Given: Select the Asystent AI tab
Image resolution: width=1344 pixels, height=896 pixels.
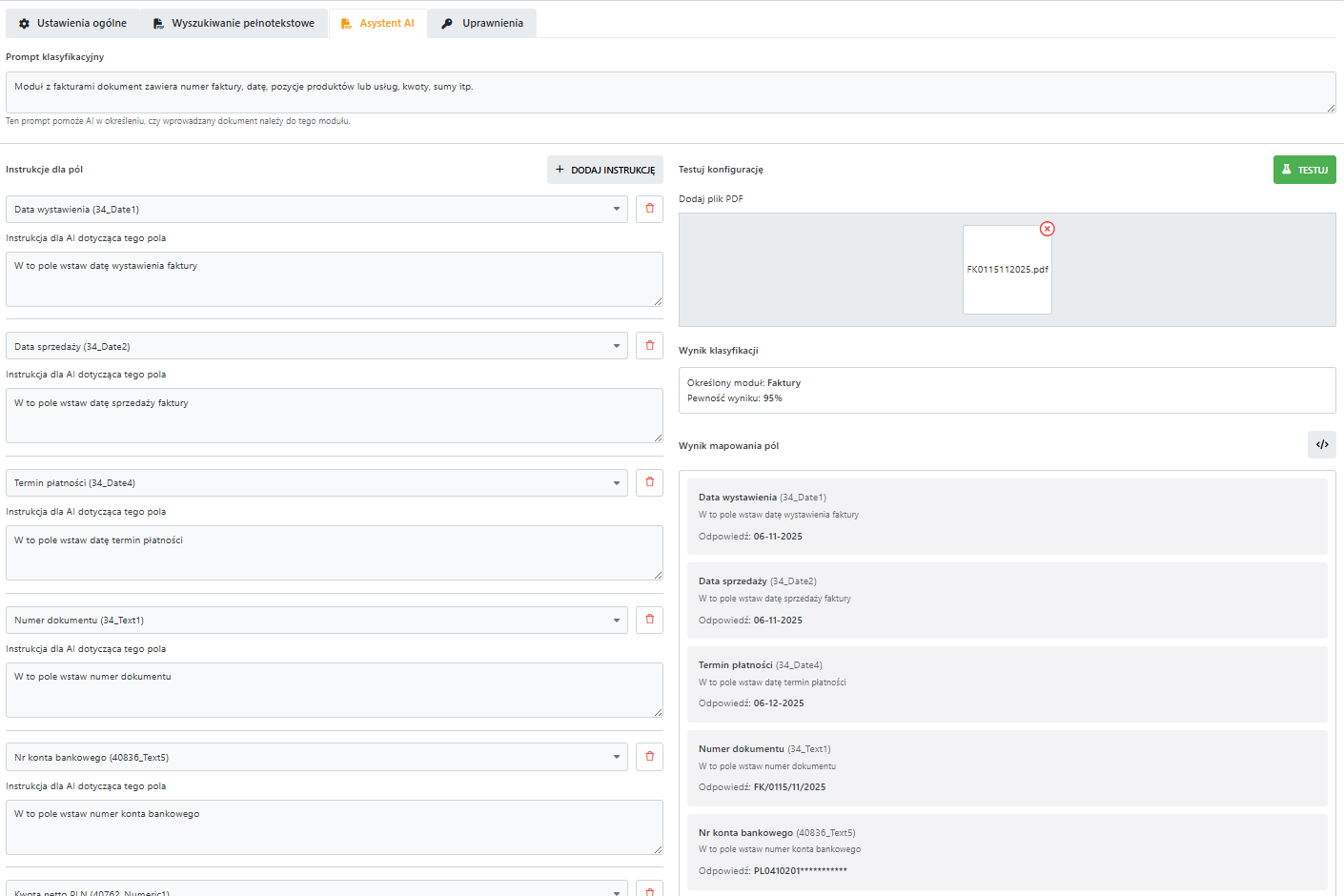Looking at the screenshot, I should (377, 23).
